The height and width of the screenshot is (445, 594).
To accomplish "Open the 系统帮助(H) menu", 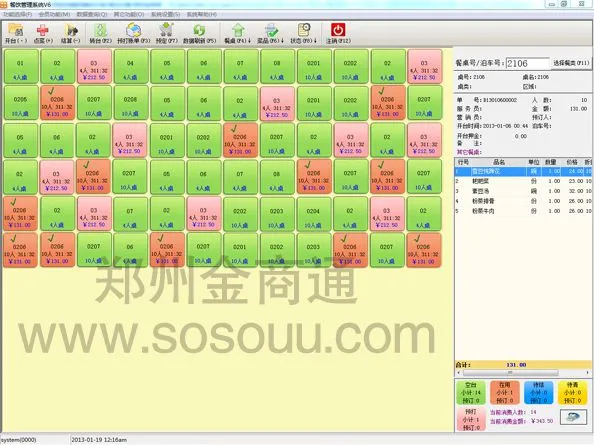I will click(x=202, y=14).
